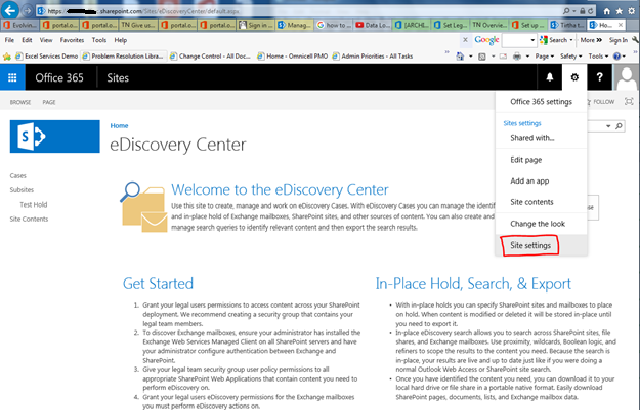Click the command bar Home icon

[460, 56]
